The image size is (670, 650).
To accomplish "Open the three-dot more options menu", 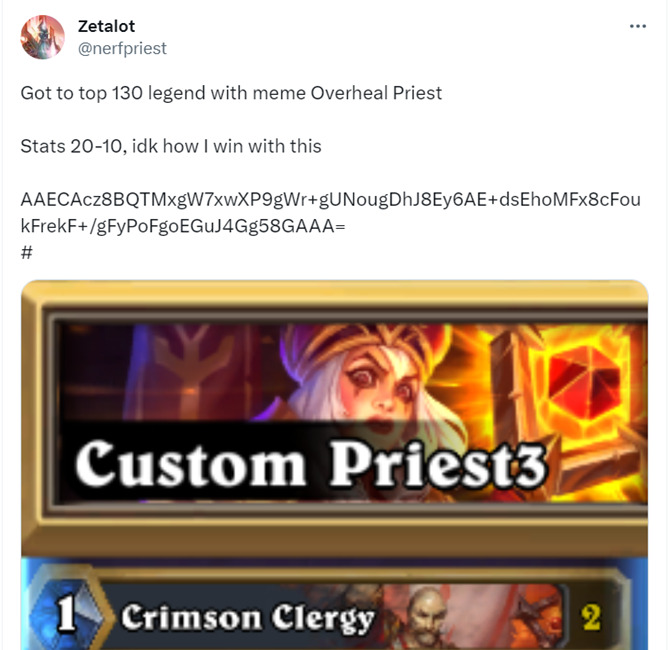I will [x=638, y=26].
